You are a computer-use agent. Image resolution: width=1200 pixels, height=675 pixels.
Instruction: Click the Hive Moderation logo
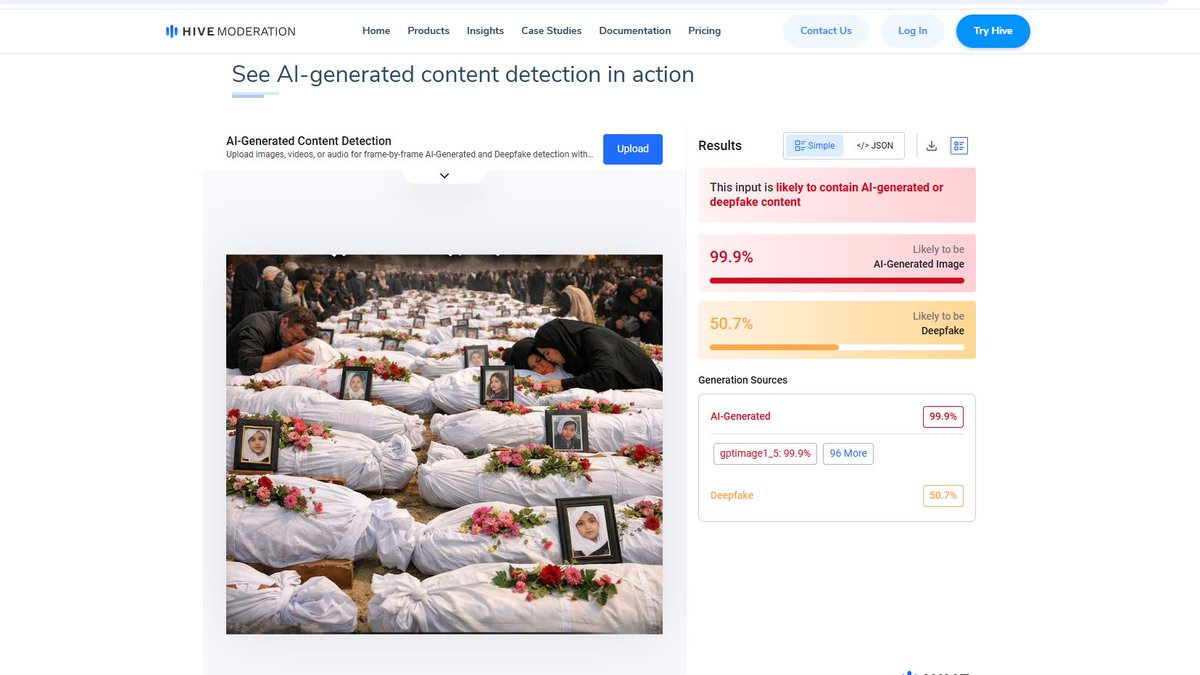tap(230, 31)
